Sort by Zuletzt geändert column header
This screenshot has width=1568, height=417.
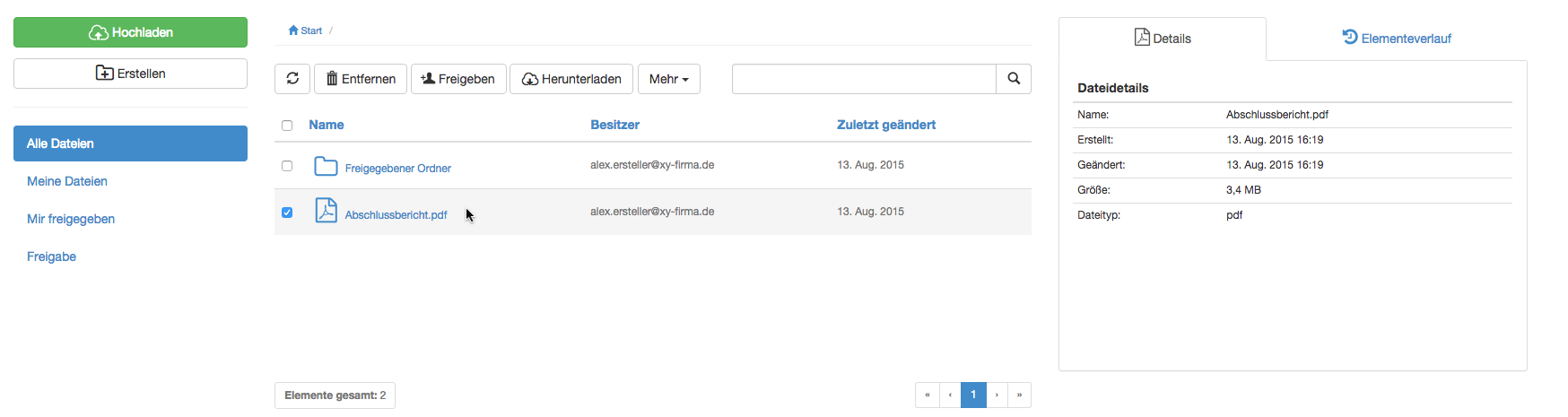pos(886,125)
